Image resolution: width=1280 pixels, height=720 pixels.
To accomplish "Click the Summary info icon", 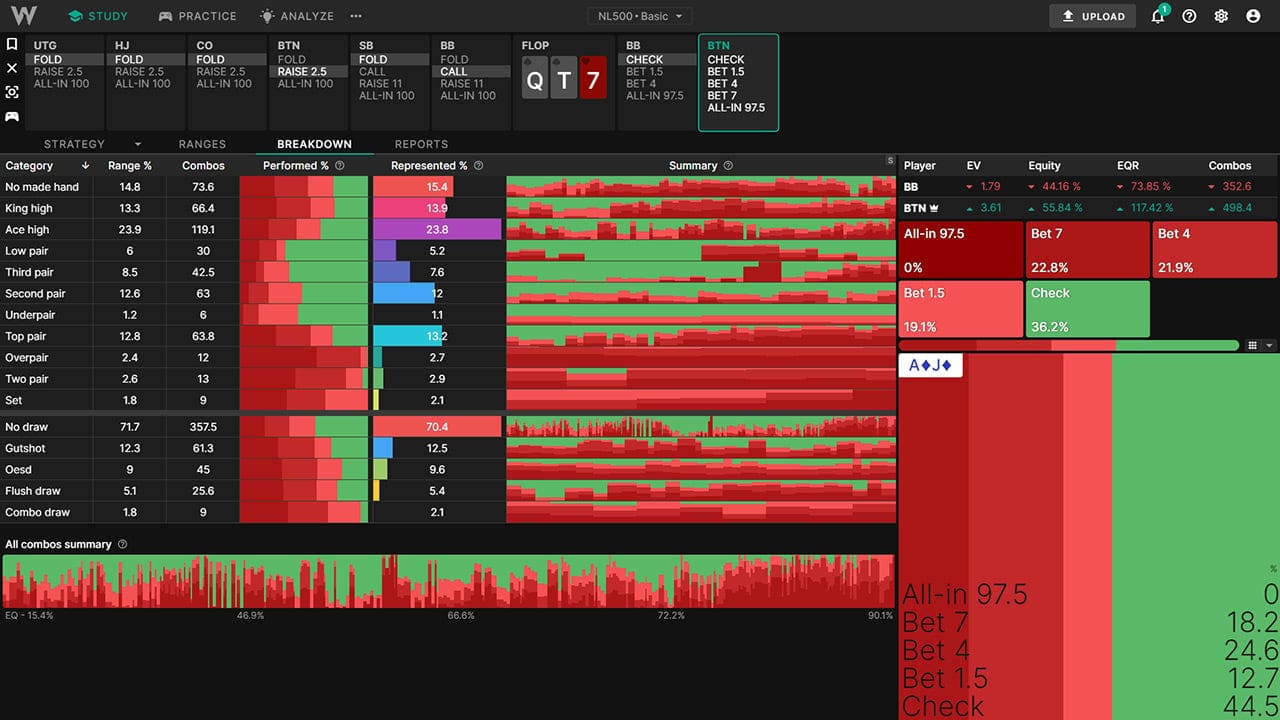I will click(728, 166).
